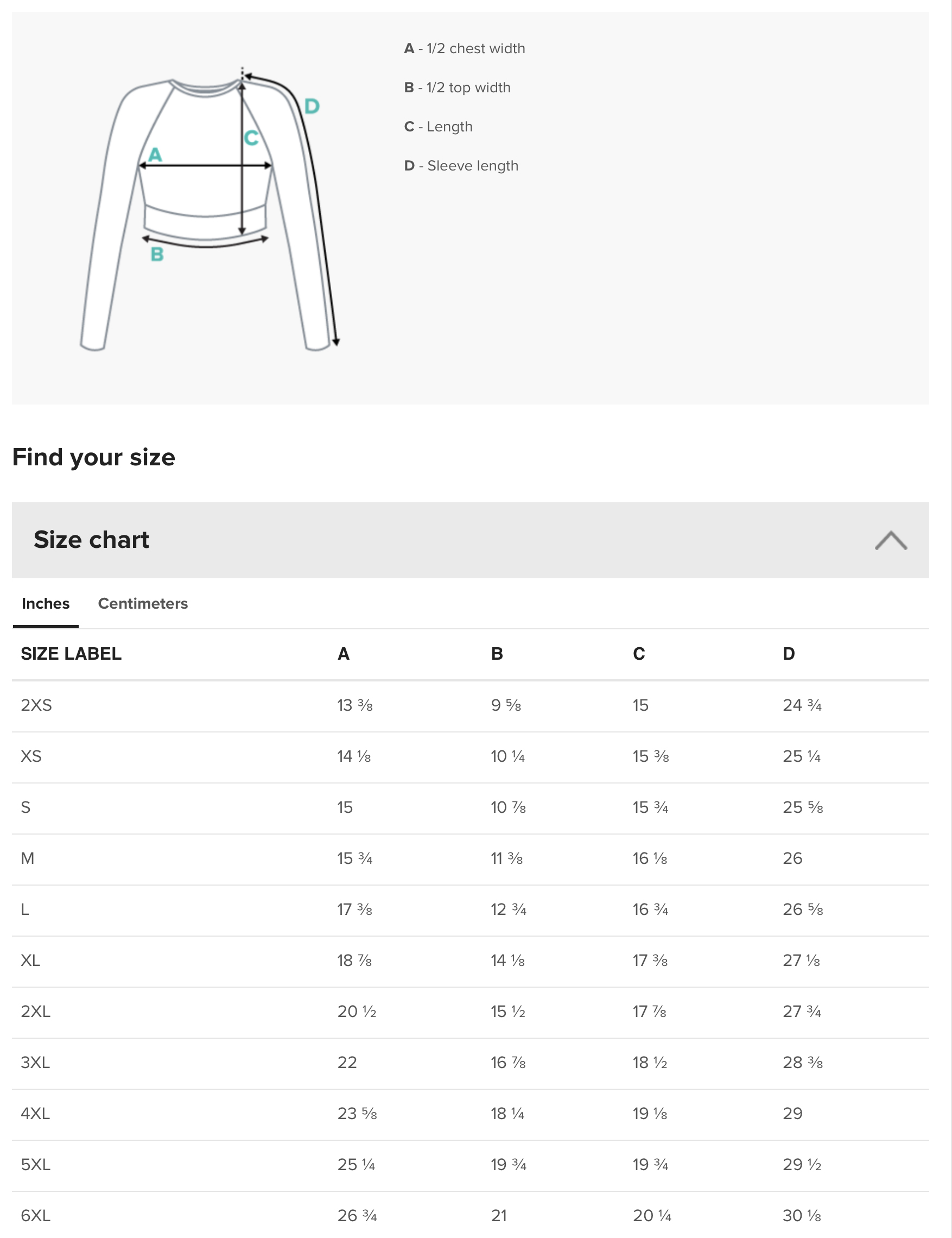Click the teal B marker on the diagram
The width and height of the screenshot is (952, 1238).
point(157,255)
